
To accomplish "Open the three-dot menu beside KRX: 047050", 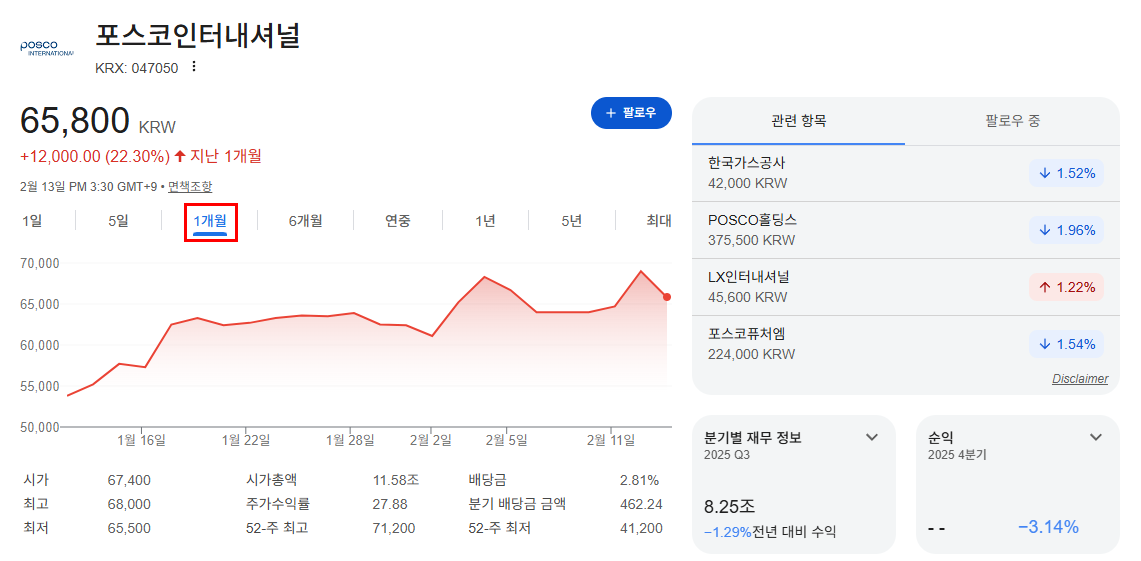I will click(194, 67).
